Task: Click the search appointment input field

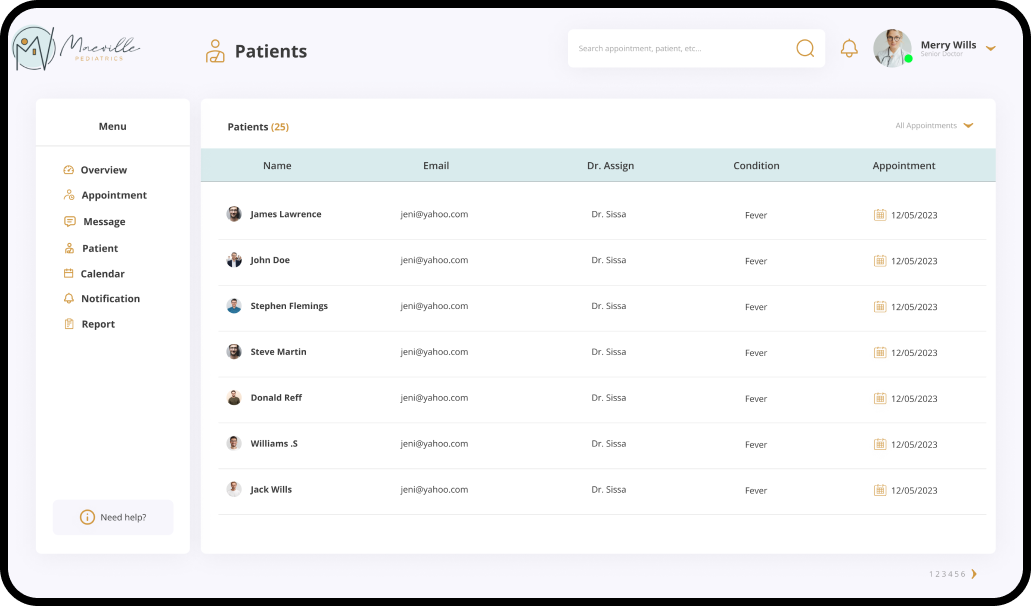Action: [684, 48]
